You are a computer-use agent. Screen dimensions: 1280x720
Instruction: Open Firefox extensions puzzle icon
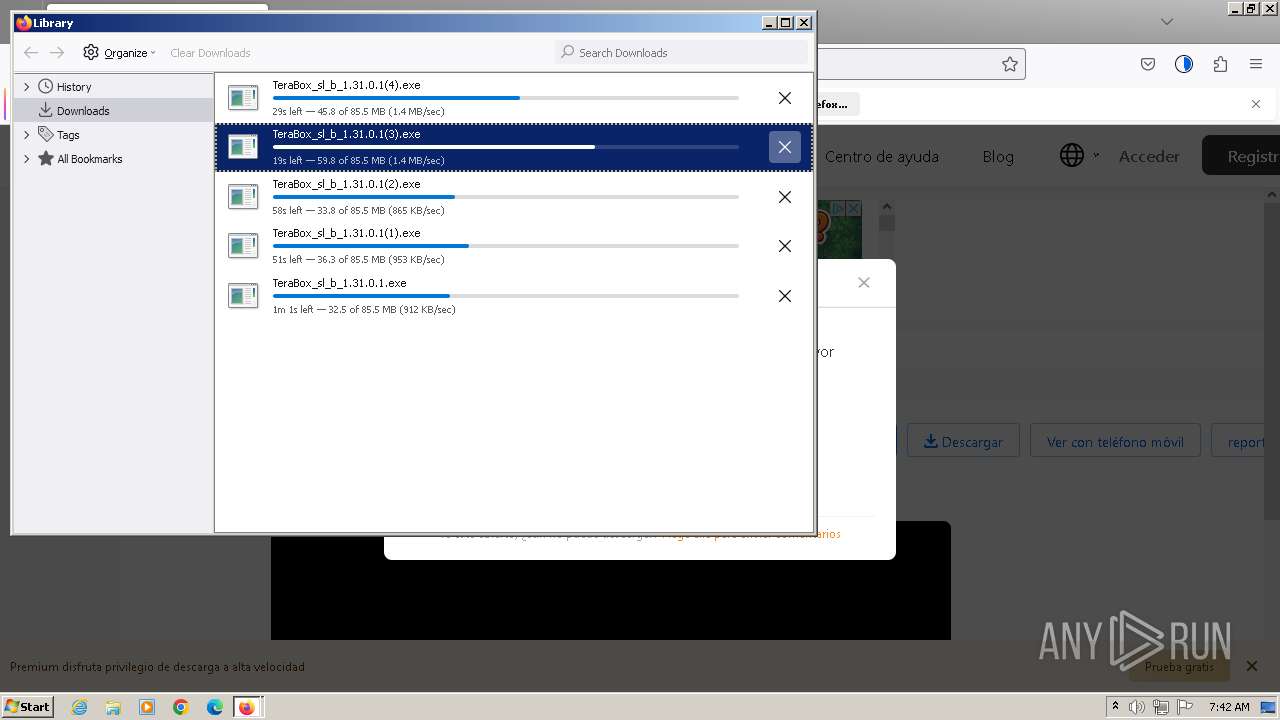click(1220, 64)
